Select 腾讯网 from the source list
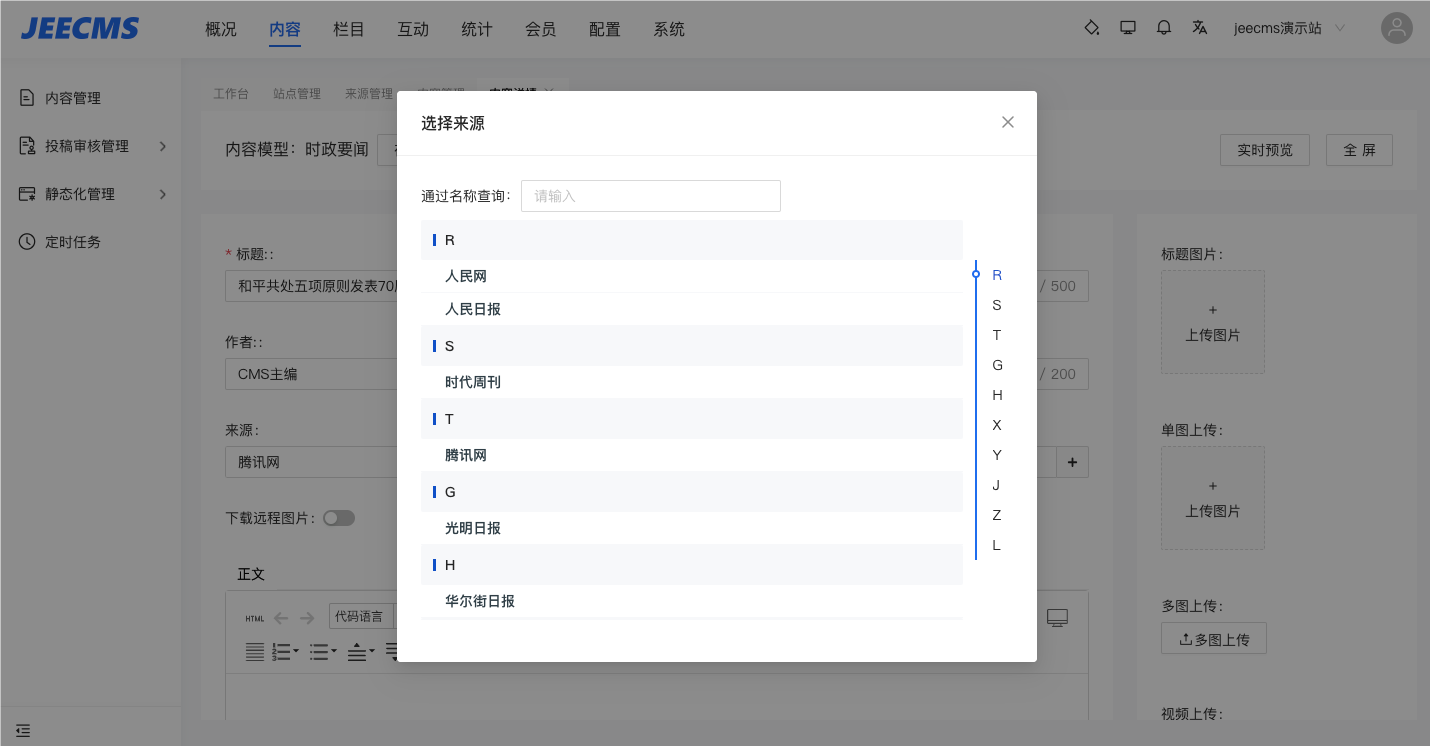1430x746 pixels. pos(466,455)
